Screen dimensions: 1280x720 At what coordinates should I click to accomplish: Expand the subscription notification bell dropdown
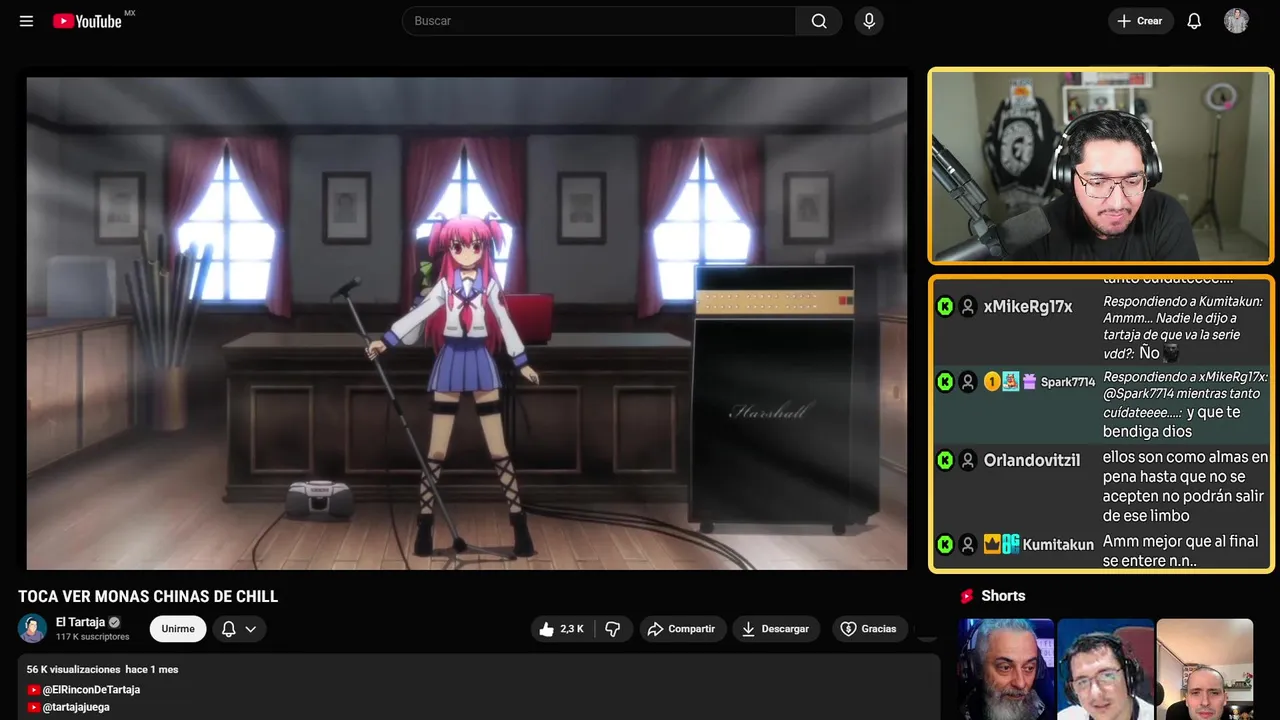click(239, 629)
